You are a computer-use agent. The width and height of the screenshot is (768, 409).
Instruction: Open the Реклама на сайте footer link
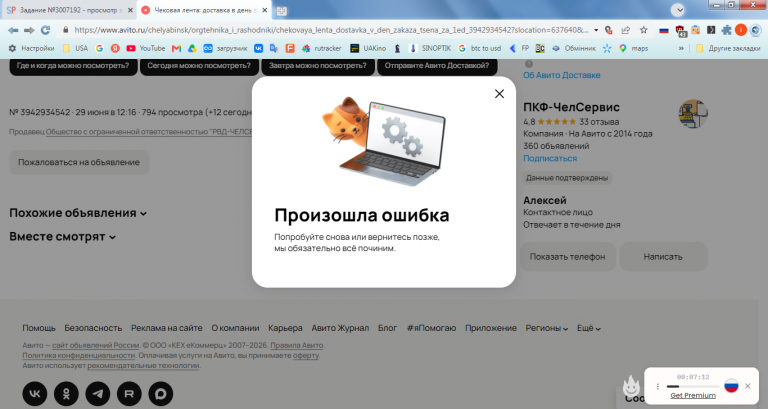pos(167,328)
